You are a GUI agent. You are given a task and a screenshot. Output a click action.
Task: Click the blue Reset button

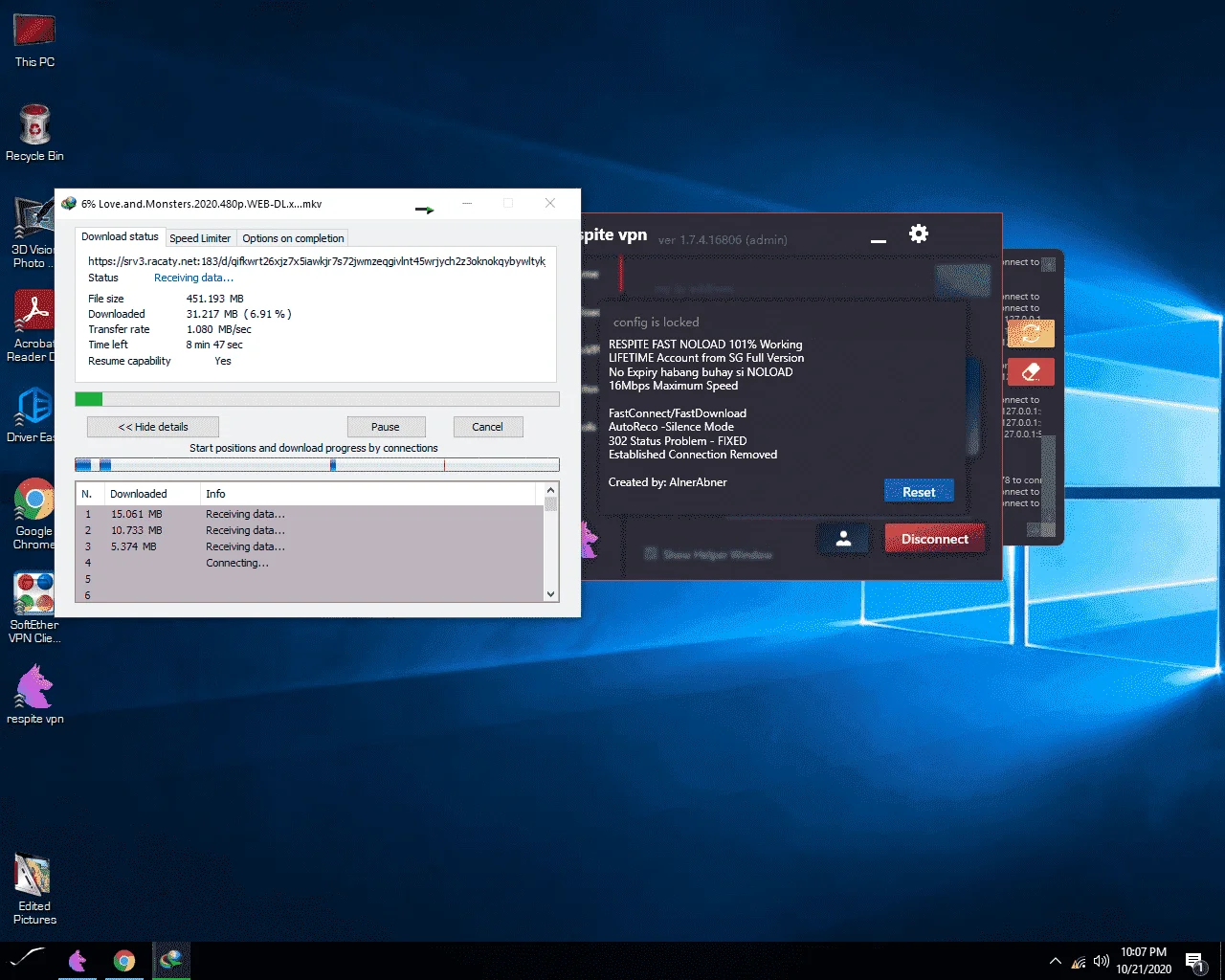[919, 492]
